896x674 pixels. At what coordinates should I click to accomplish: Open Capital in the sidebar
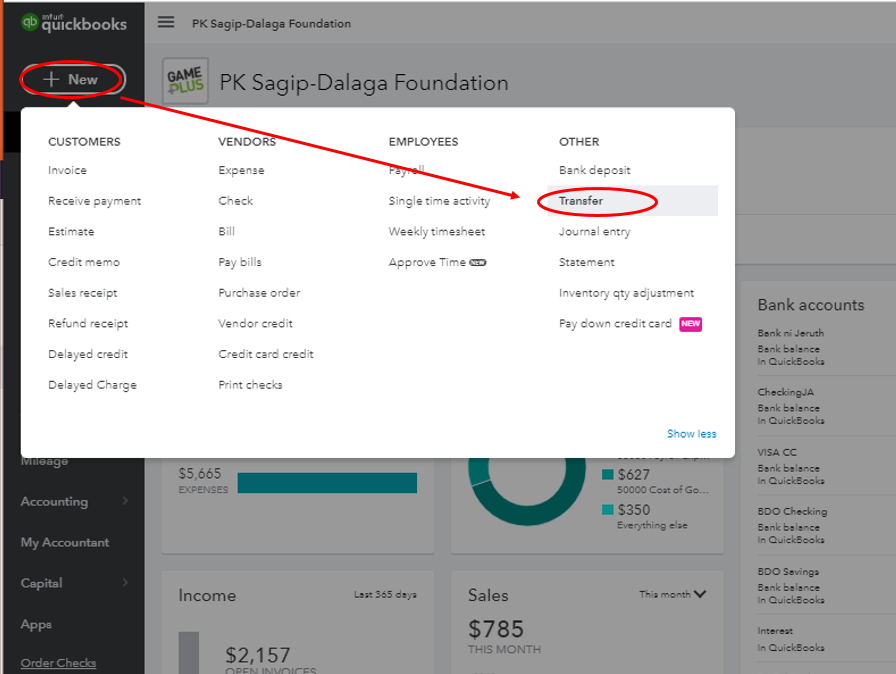(41, 583)
